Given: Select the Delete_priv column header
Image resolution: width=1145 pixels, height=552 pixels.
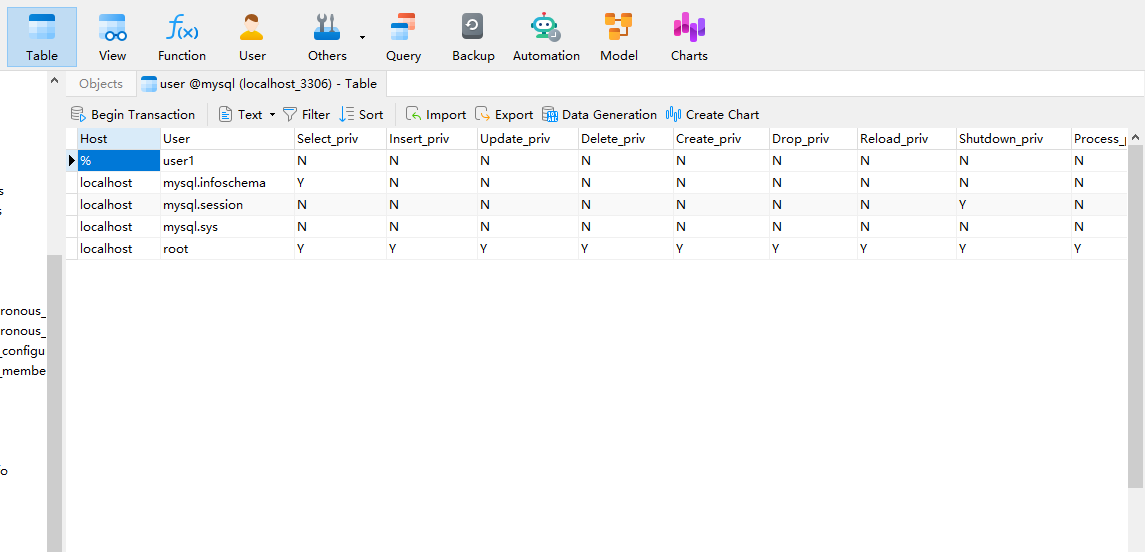Looking at the screenshot, I should [x=626, y=139].
